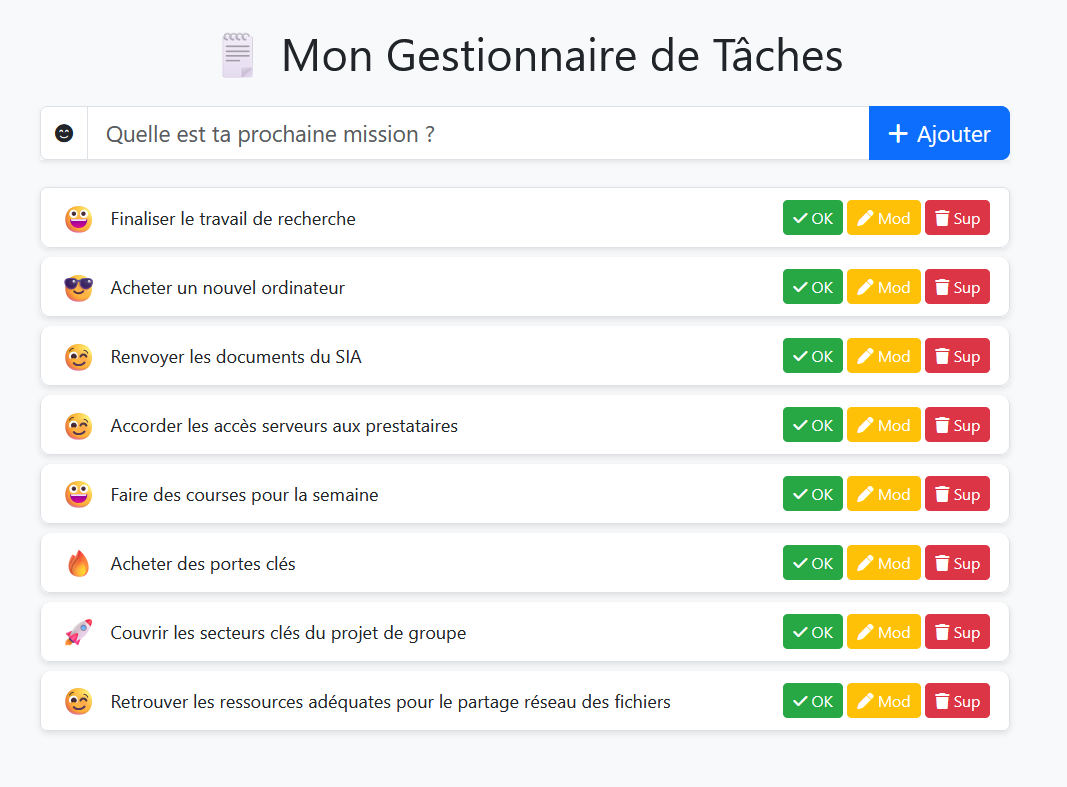Click Mod on 'Faire des courses pour la semaine'
Image resolution: width=1067 pixels, height=787 pixels.
(883, 493)
